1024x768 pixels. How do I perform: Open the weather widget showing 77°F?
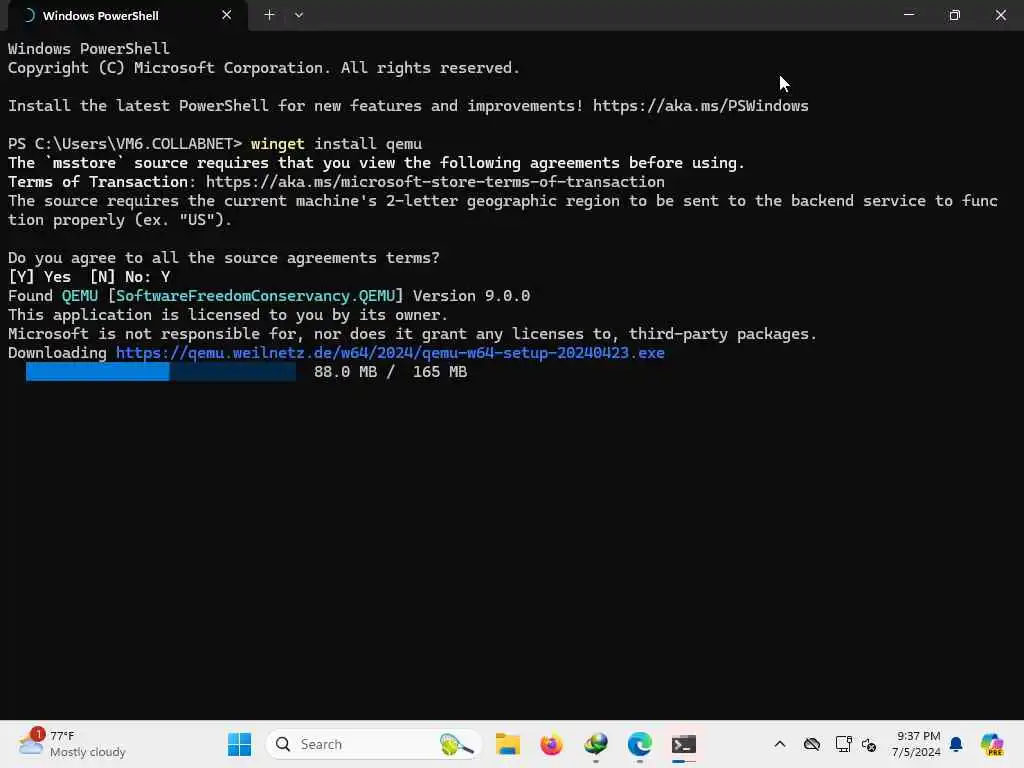[x=72, y=744]
